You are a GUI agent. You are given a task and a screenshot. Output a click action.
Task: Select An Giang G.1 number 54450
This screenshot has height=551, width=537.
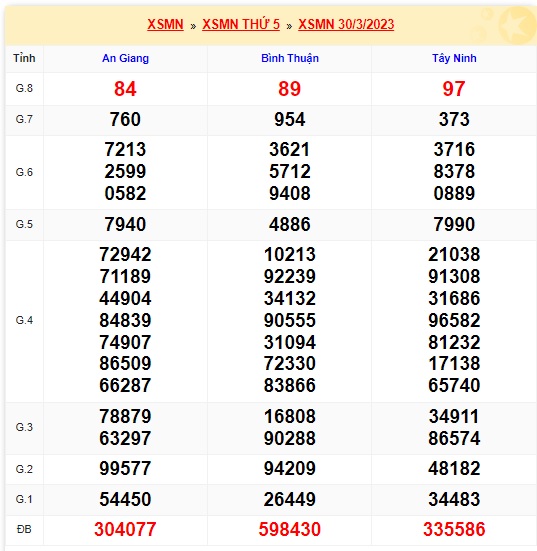pyautogui.click(x=125, y=499)
